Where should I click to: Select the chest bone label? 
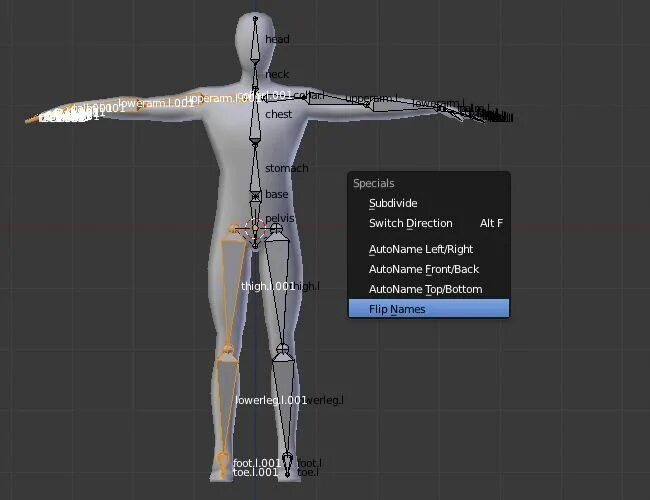(x=279, y=114)
